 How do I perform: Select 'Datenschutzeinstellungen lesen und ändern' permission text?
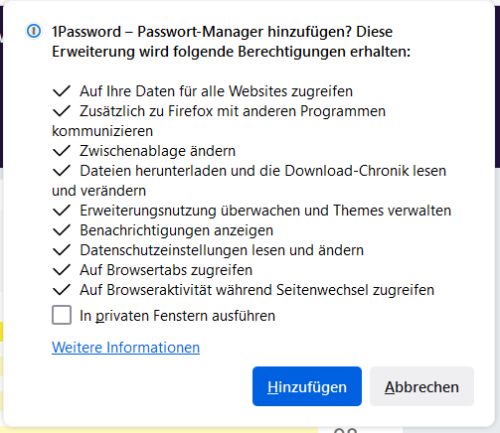click(x=222, y=250)
